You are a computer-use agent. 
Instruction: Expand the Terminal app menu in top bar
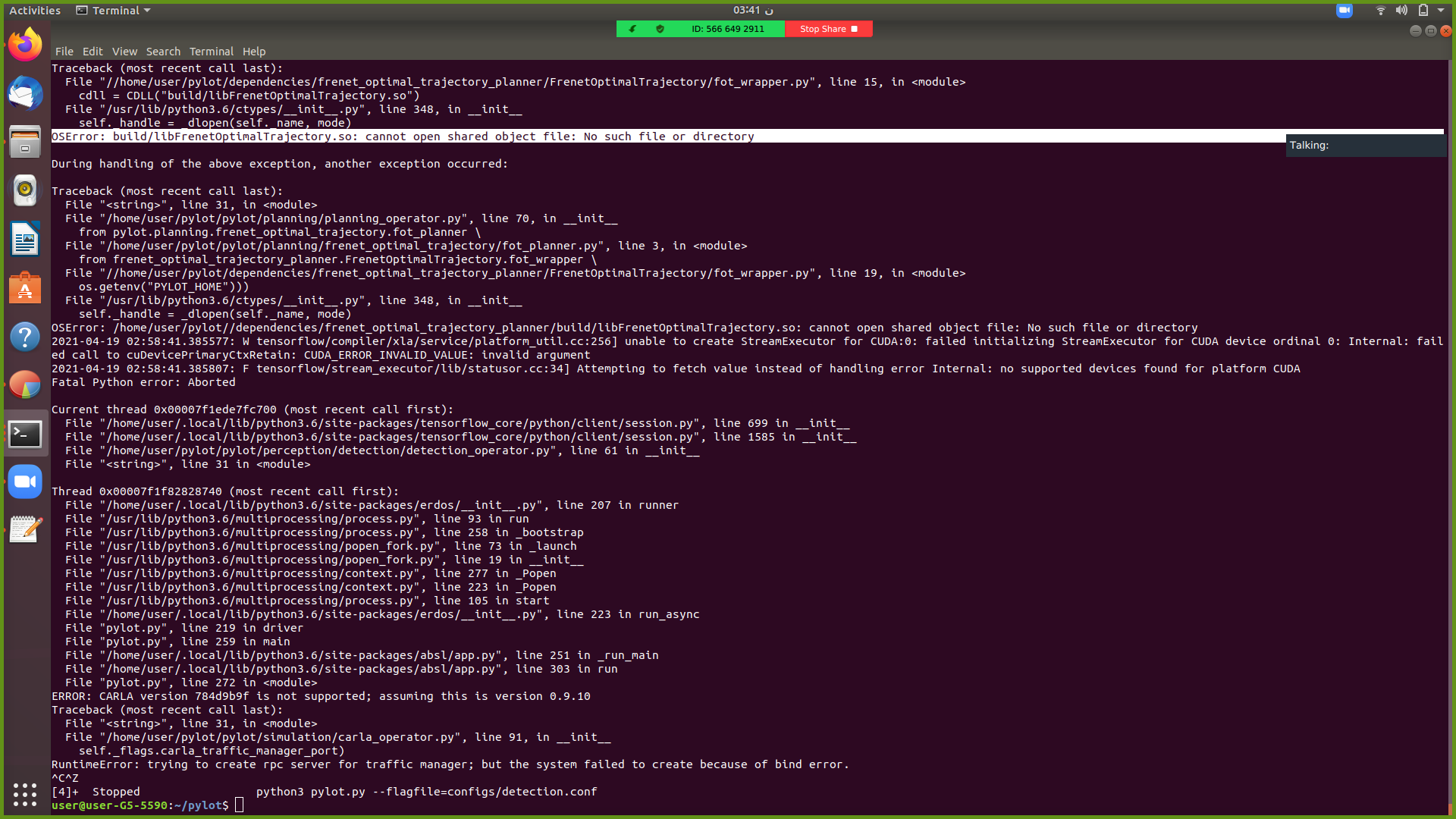pyautogui.click(x=114, y=11)
